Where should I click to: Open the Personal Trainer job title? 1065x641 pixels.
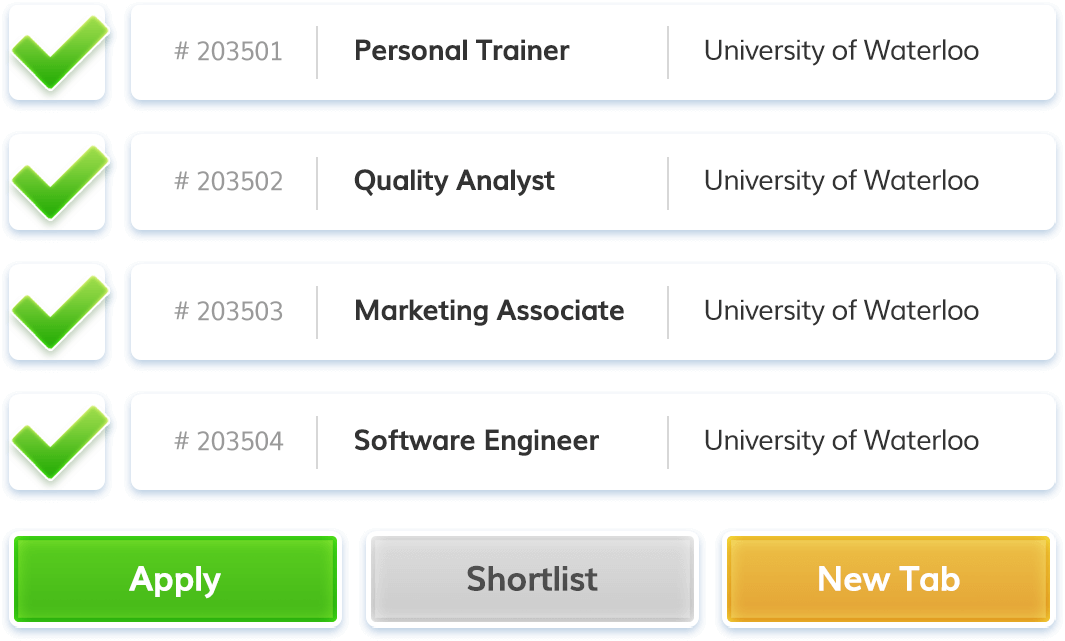pos(462,51)
